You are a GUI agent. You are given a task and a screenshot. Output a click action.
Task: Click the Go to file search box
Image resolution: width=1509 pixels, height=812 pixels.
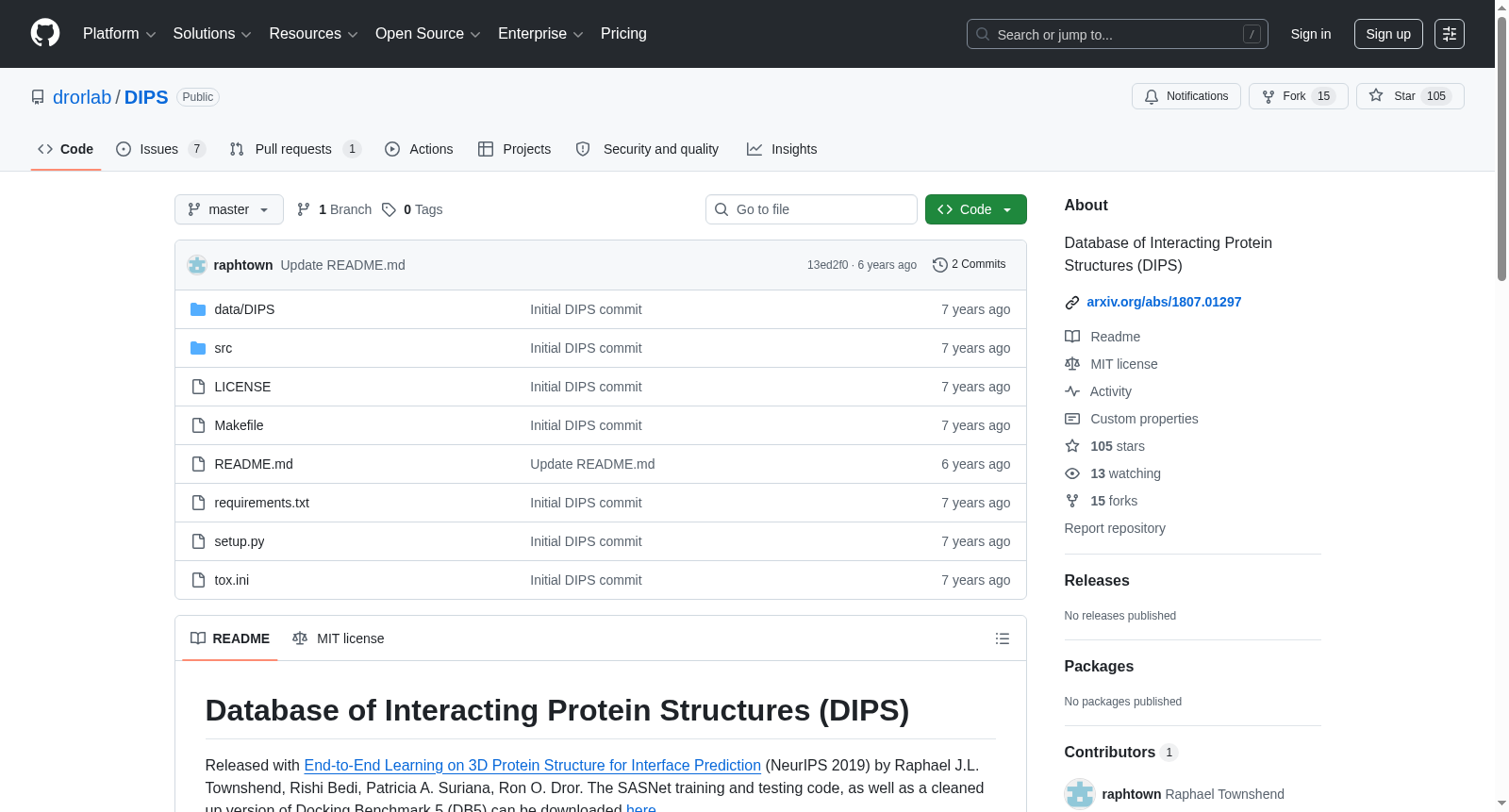pyautogui.click(x=811, y=209)
